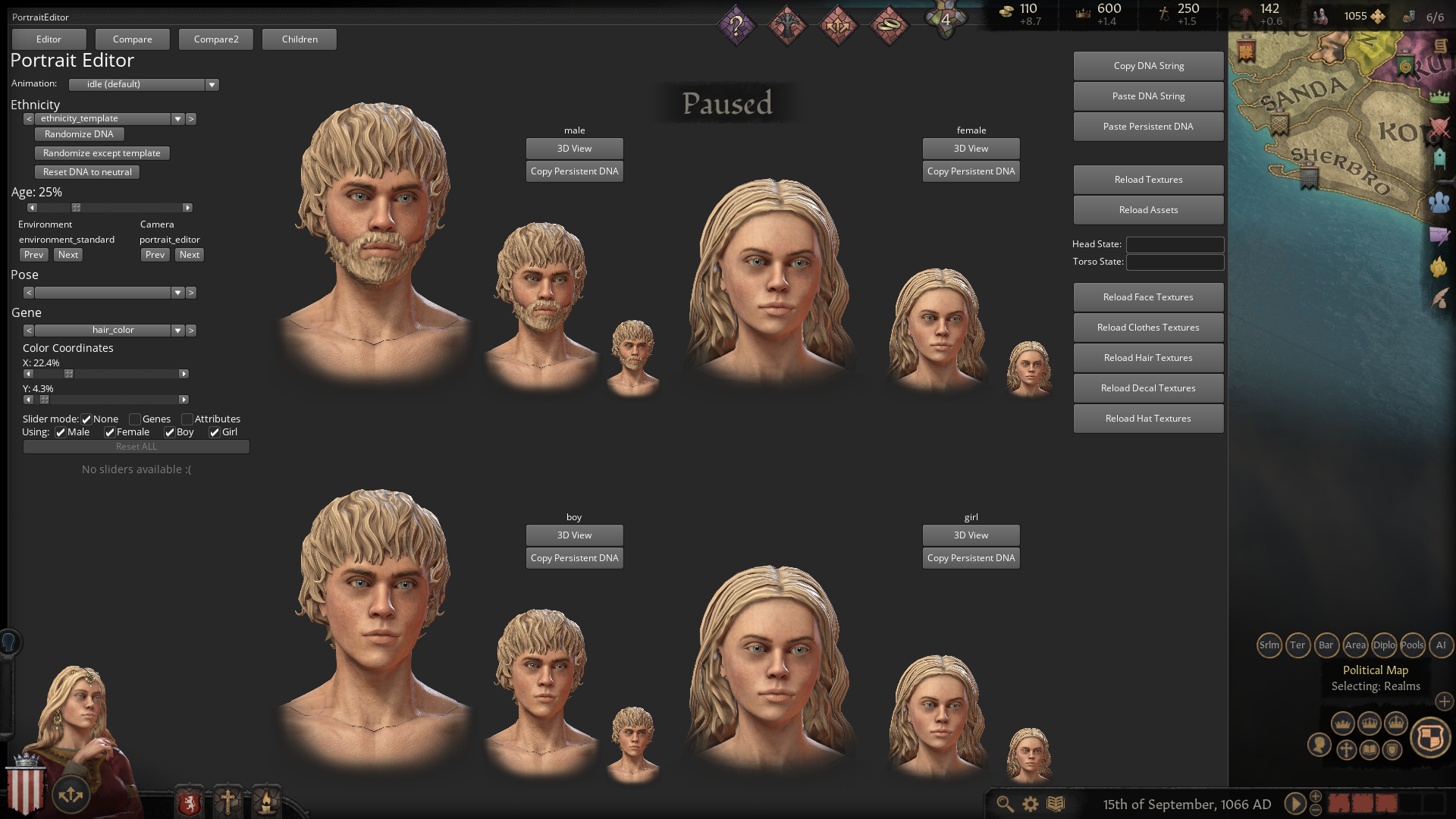
Task: Uncheck the Female checkbox
Action: 110,432
